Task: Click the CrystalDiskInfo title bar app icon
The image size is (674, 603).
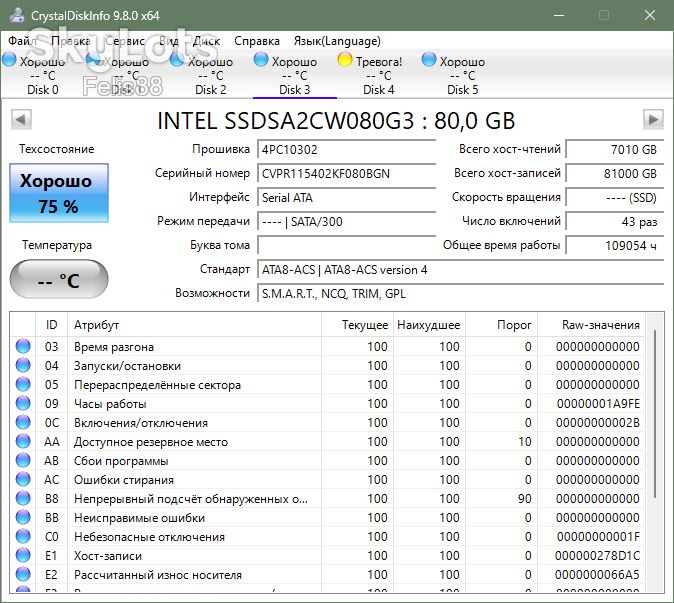Action: point(17,15)
